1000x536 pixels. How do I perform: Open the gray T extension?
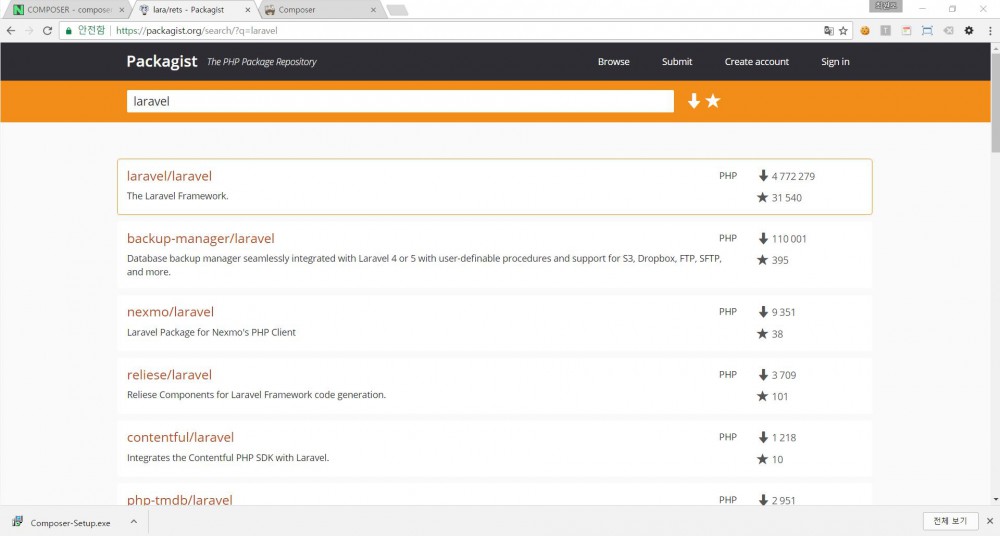pos(885,31)
